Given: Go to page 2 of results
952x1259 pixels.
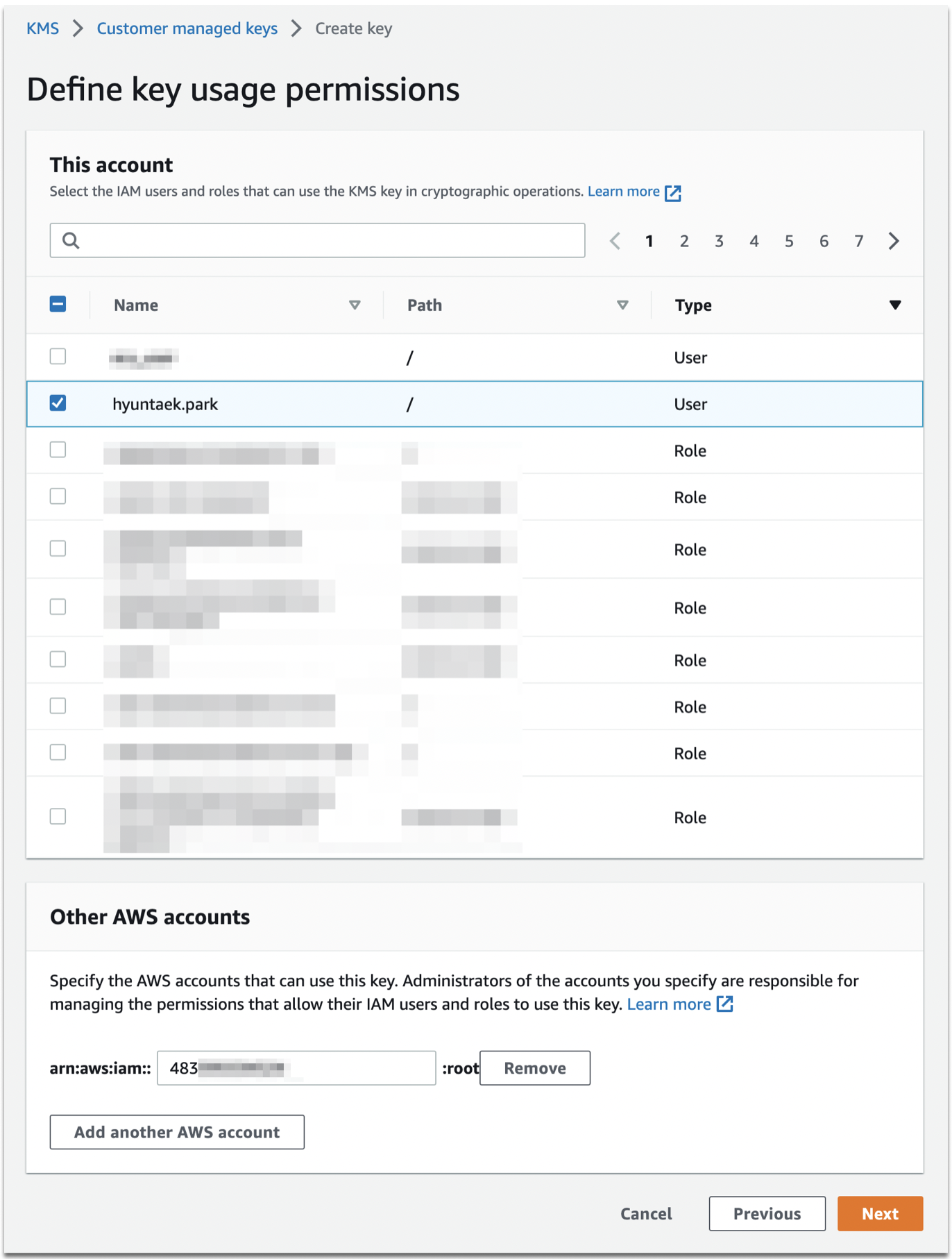Looking at the screenshot, I should [684, 241].
